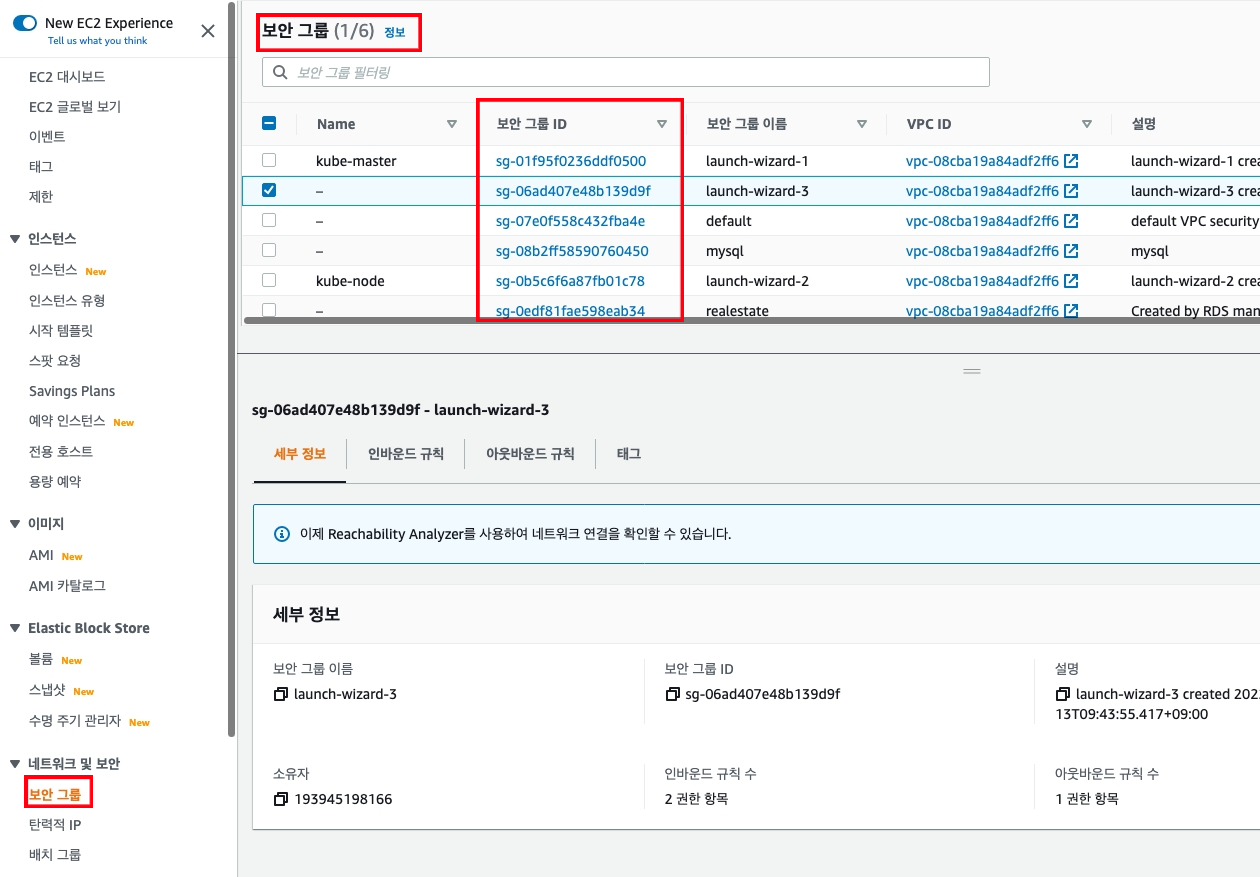The image size is (1260, 877).
Task: Uncheck the launch-wizard-3 row checkbox
Action: click(x=269, y=190)
